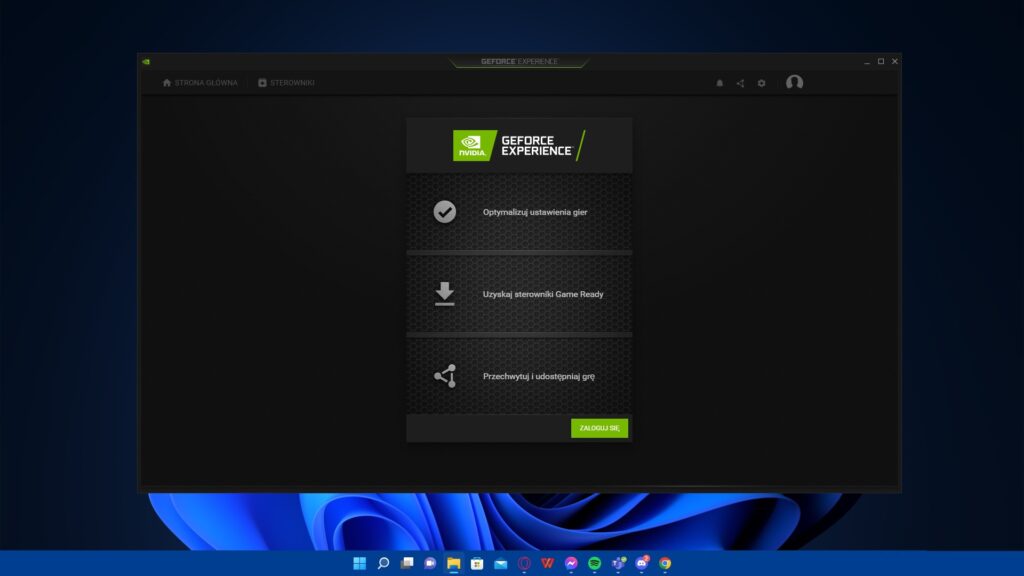The height and width of the screenshot is (576, 1024).
Task: Open Opera browser from the taskbar
Action: 524,563
